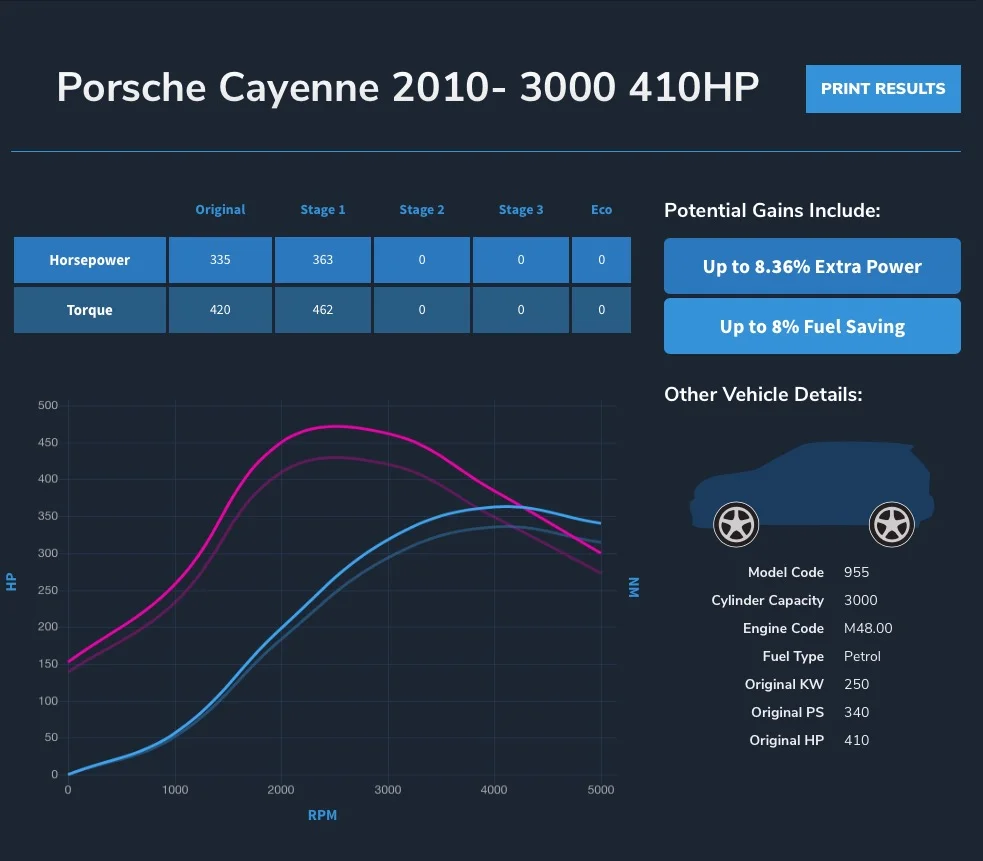Select the Original column header
This screenshot has width=983, height=861.
220,209
